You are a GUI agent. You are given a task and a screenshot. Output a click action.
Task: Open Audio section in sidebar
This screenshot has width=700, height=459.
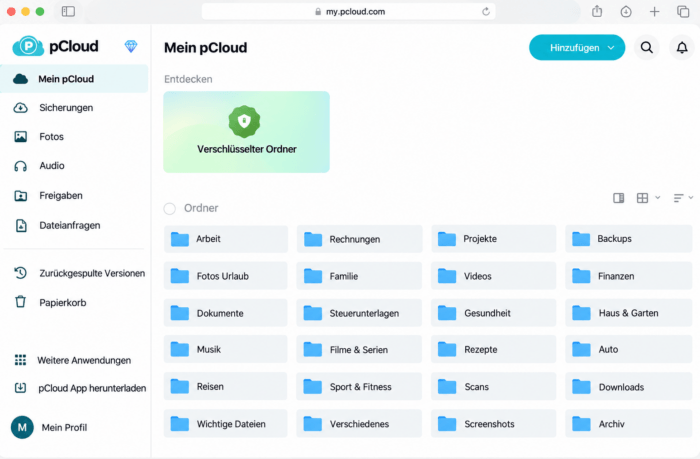tap(52, 166)
